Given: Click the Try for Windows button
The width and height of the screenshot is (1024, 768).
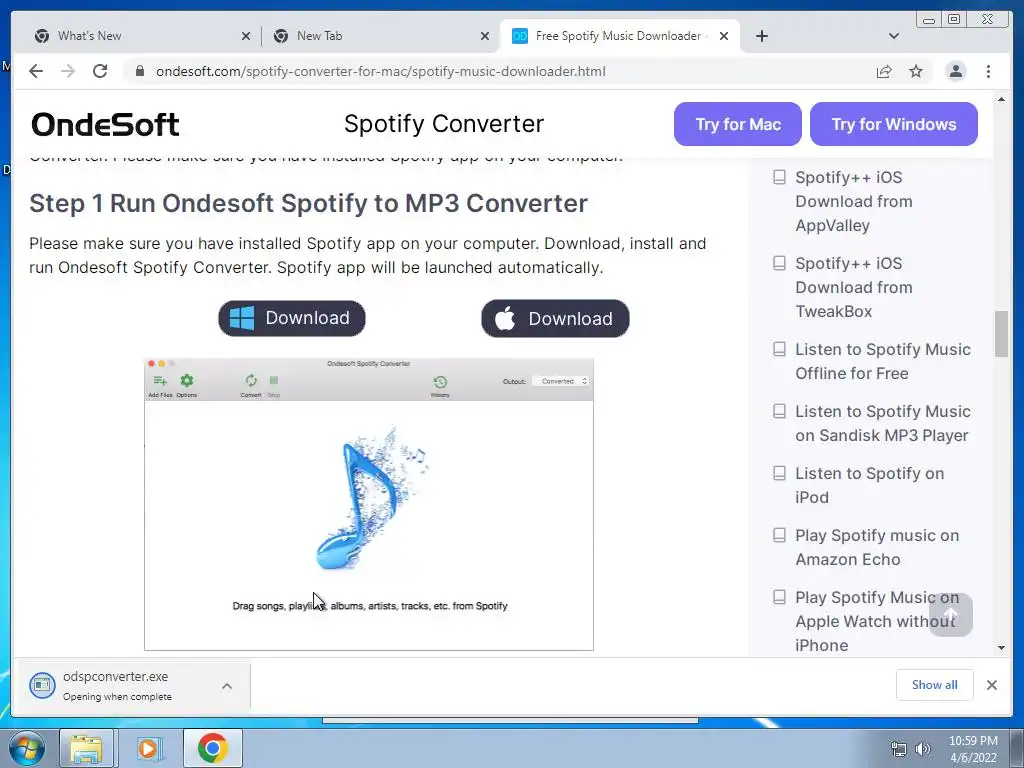Looking at the screenshot, I should point(894,124).
